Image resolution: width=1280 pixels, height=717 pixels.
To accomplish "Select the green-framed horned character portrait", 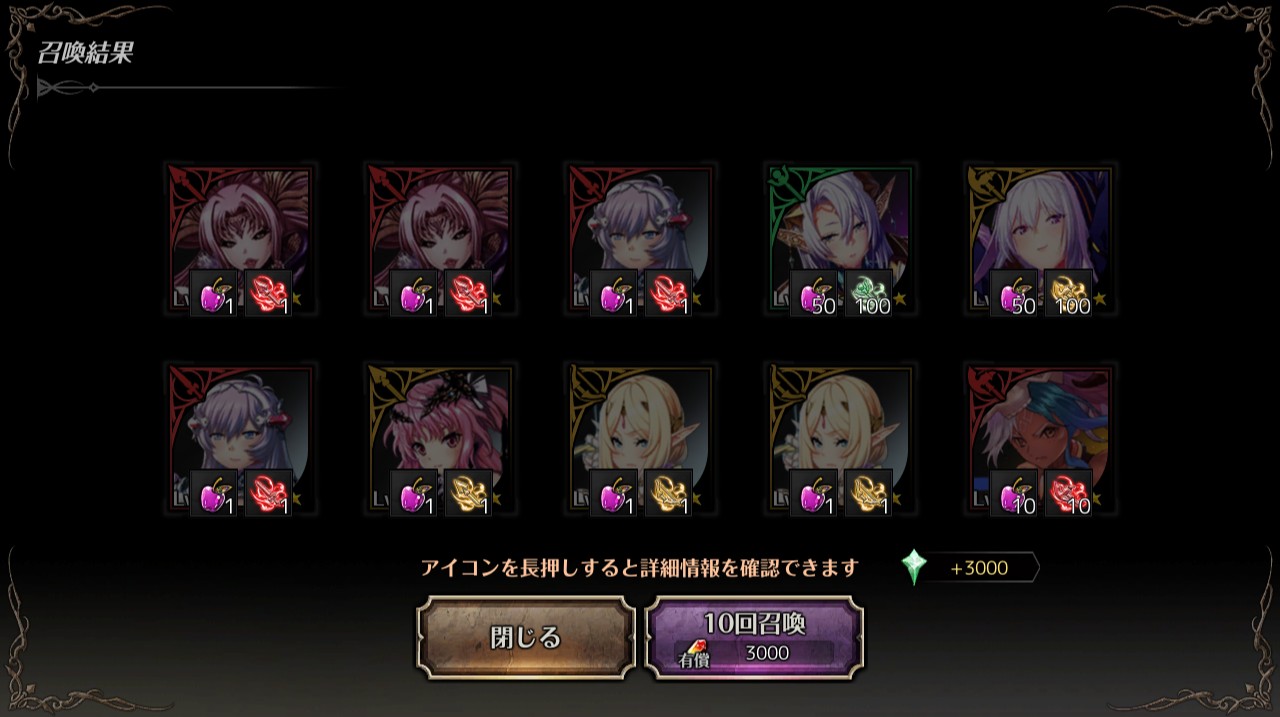I will (840, 240).
